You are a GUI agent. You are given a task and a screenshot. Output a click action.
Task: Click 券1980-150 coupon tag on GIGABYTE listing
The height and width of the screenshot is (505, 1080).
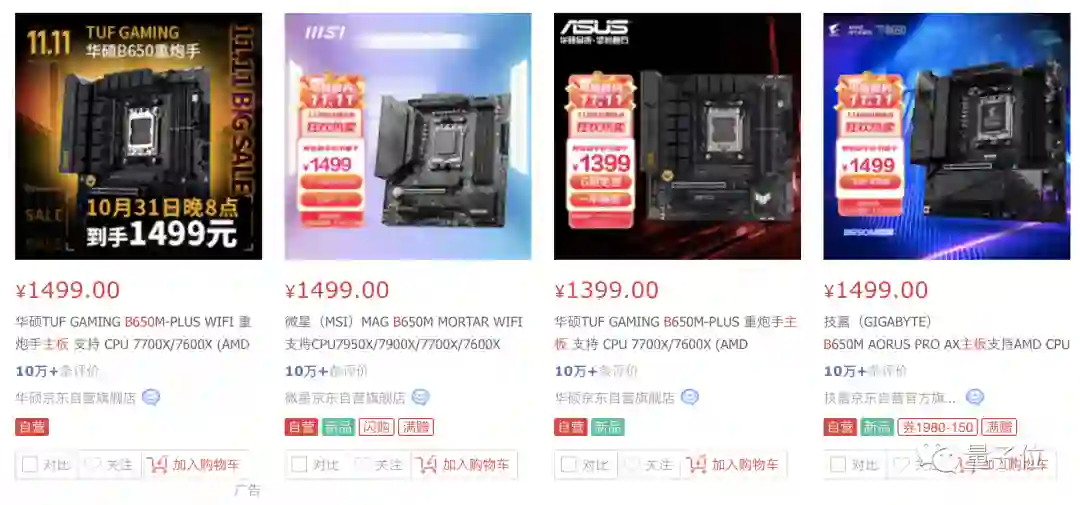[937, 427]
